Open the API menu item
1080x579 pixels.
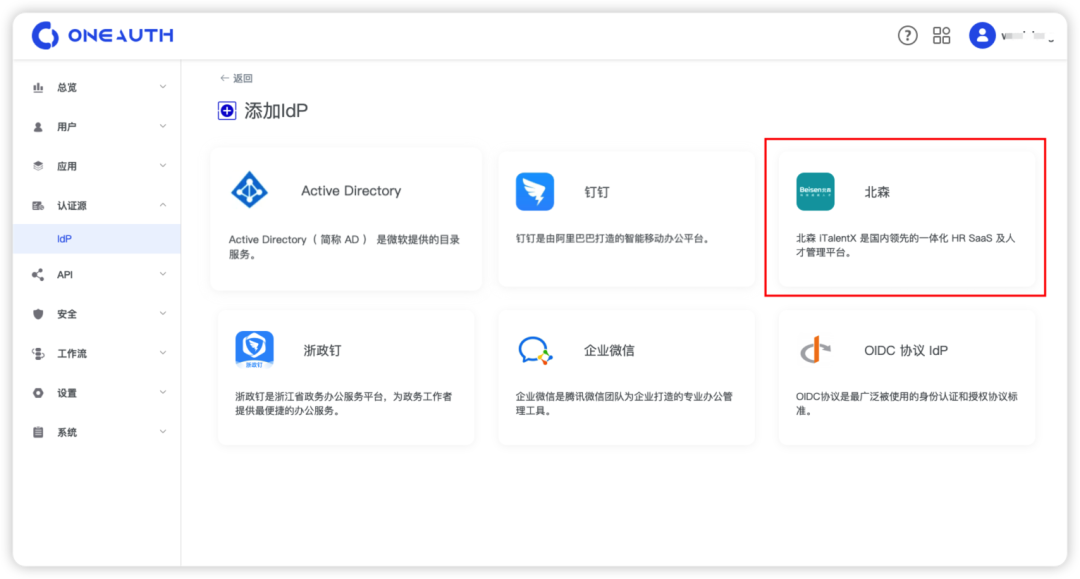pyautogui.click(x=97, y=275)
